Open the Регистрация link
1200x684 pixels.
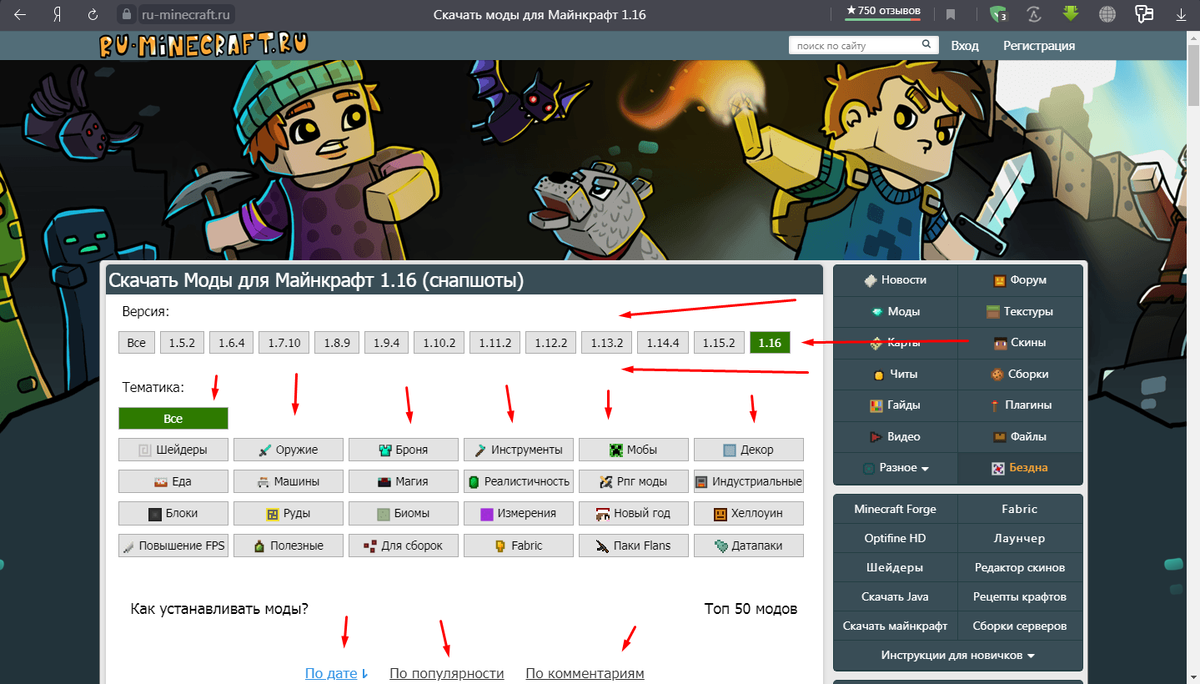pos(1039,45)
